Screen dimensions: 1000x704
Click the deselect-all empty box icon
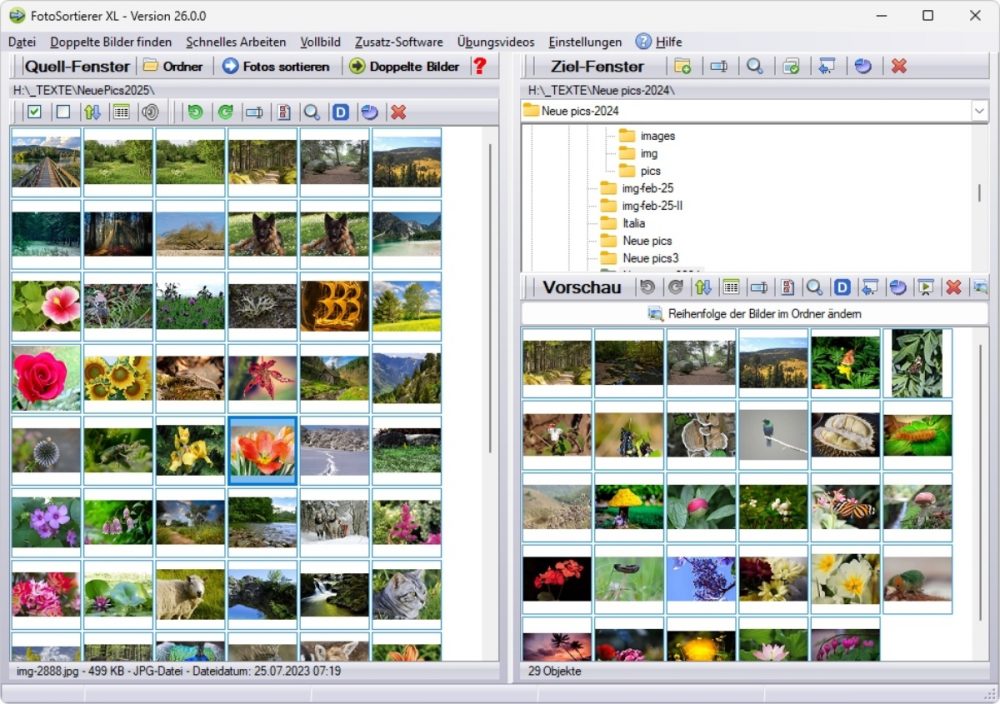click(x=63, y=112)
